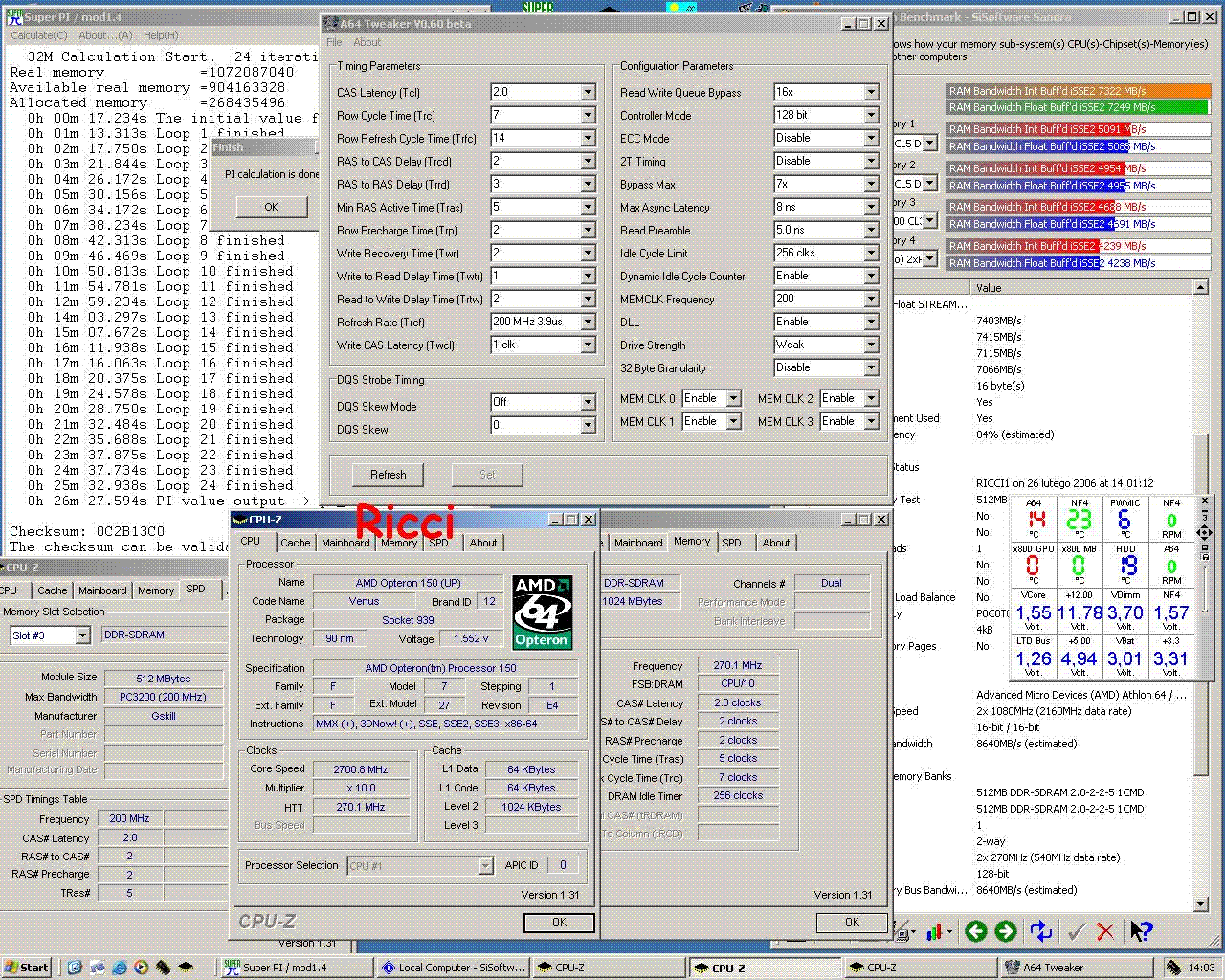
Task: Click Sandra results scrollbar up arrow
Action: (x=1201, y=287)
